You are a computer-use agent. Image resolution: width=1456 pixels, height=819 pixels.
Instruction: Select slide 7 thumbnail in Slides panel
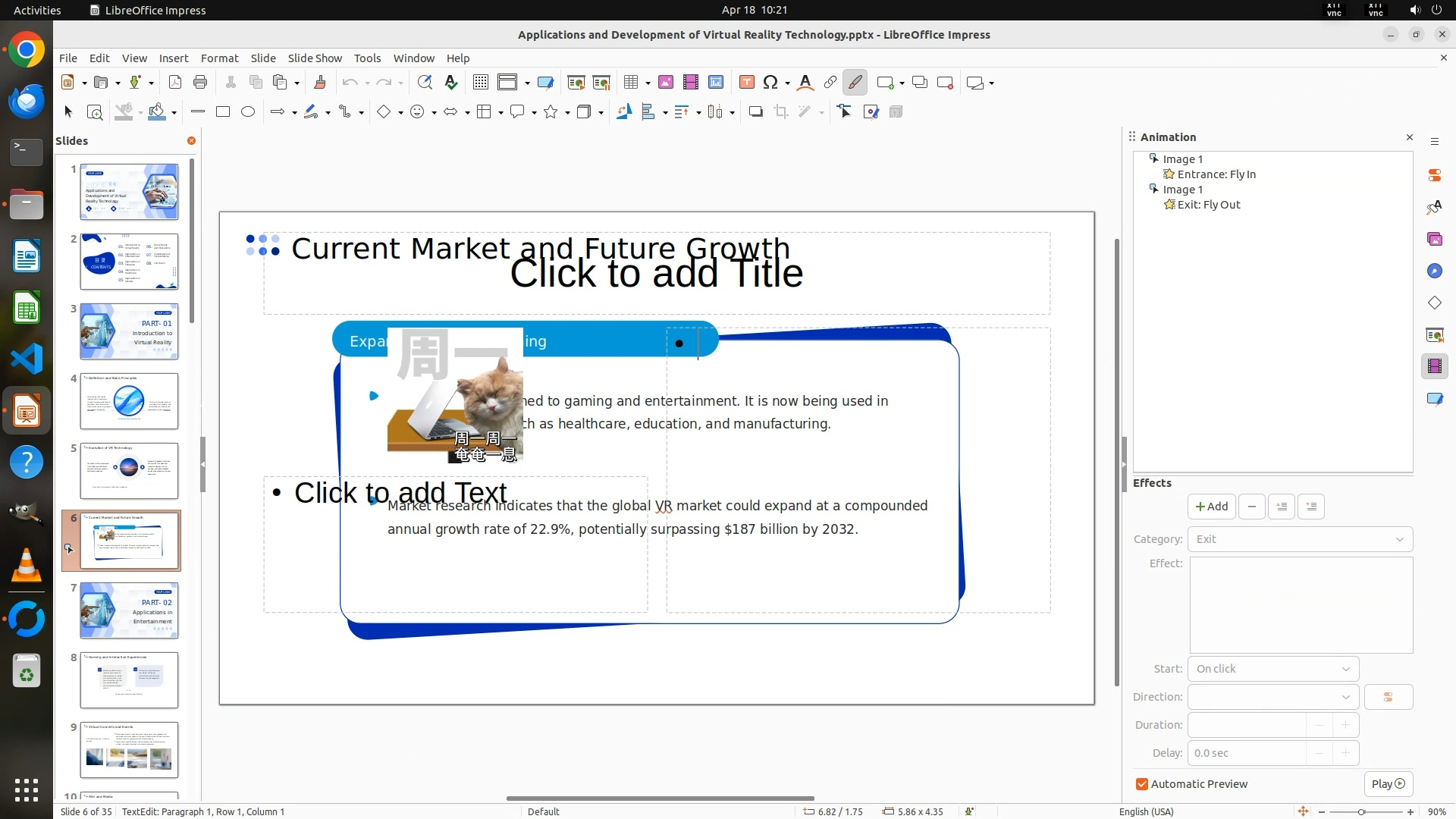[x=129, y=610]
